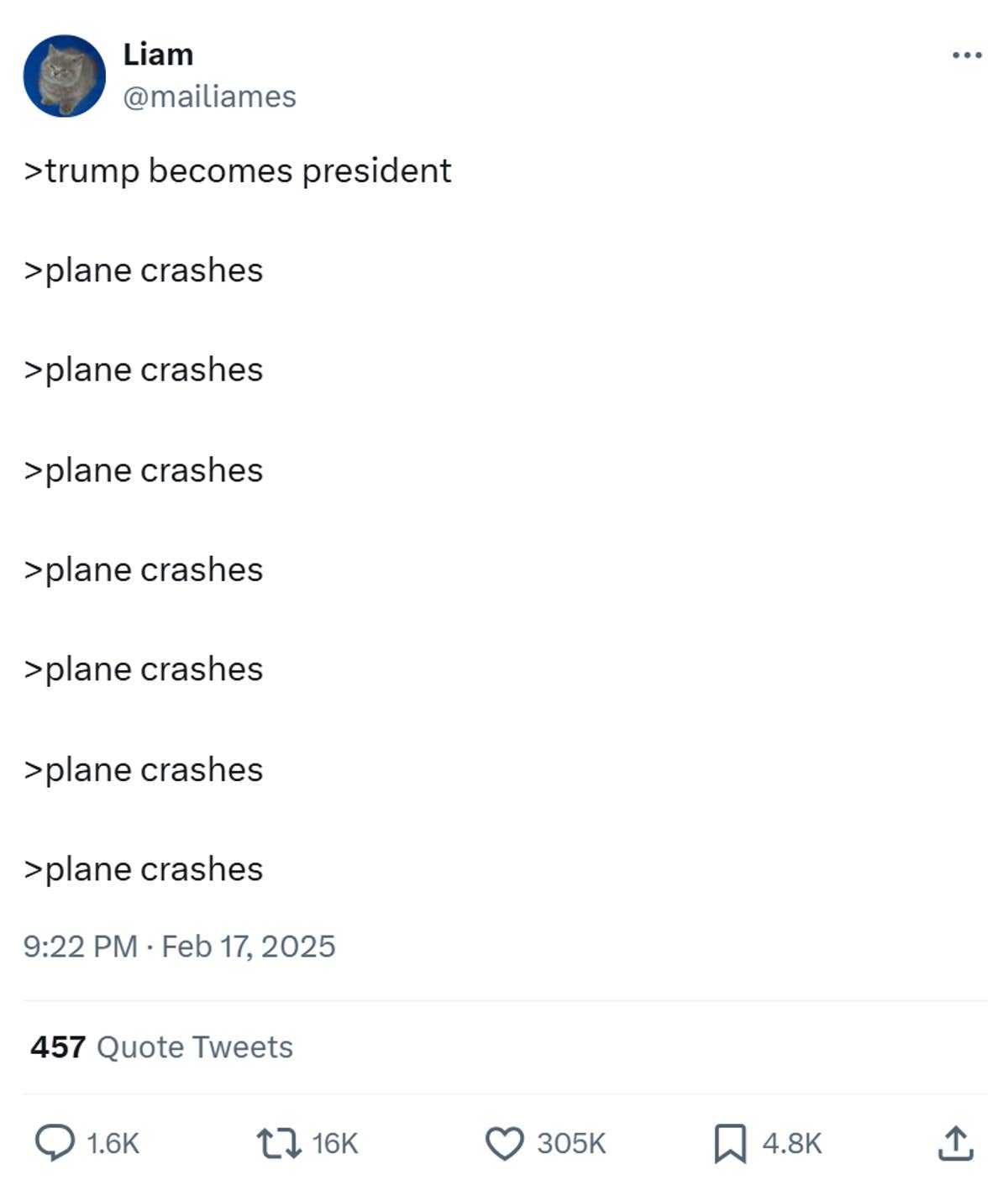This screenshot has width=1008, height=1180.
Task: Open the reply icon on the tweet
Action: coord(55,1142)
